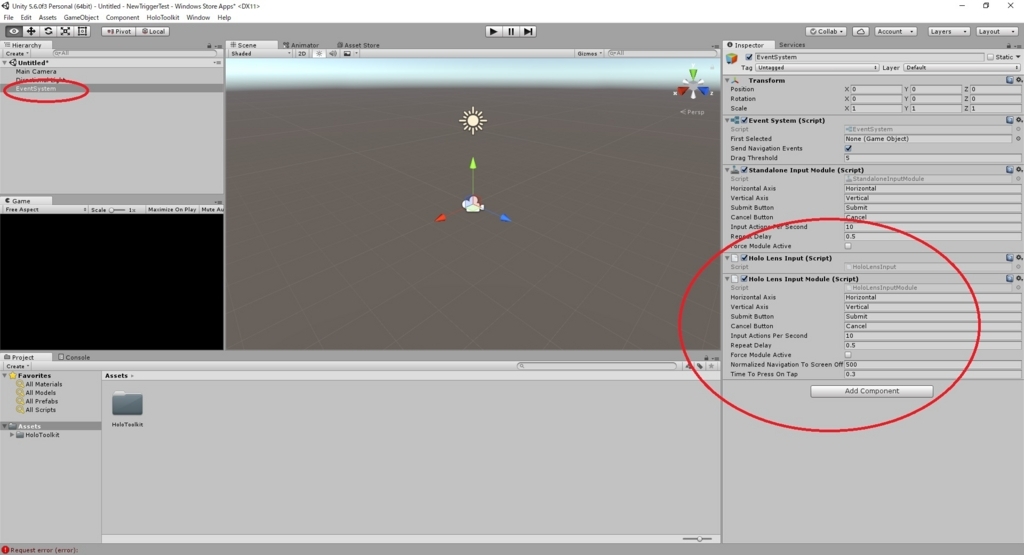Open the Layers dropdown
Viewport: 1024px width, 555px height.
point(948,31)
